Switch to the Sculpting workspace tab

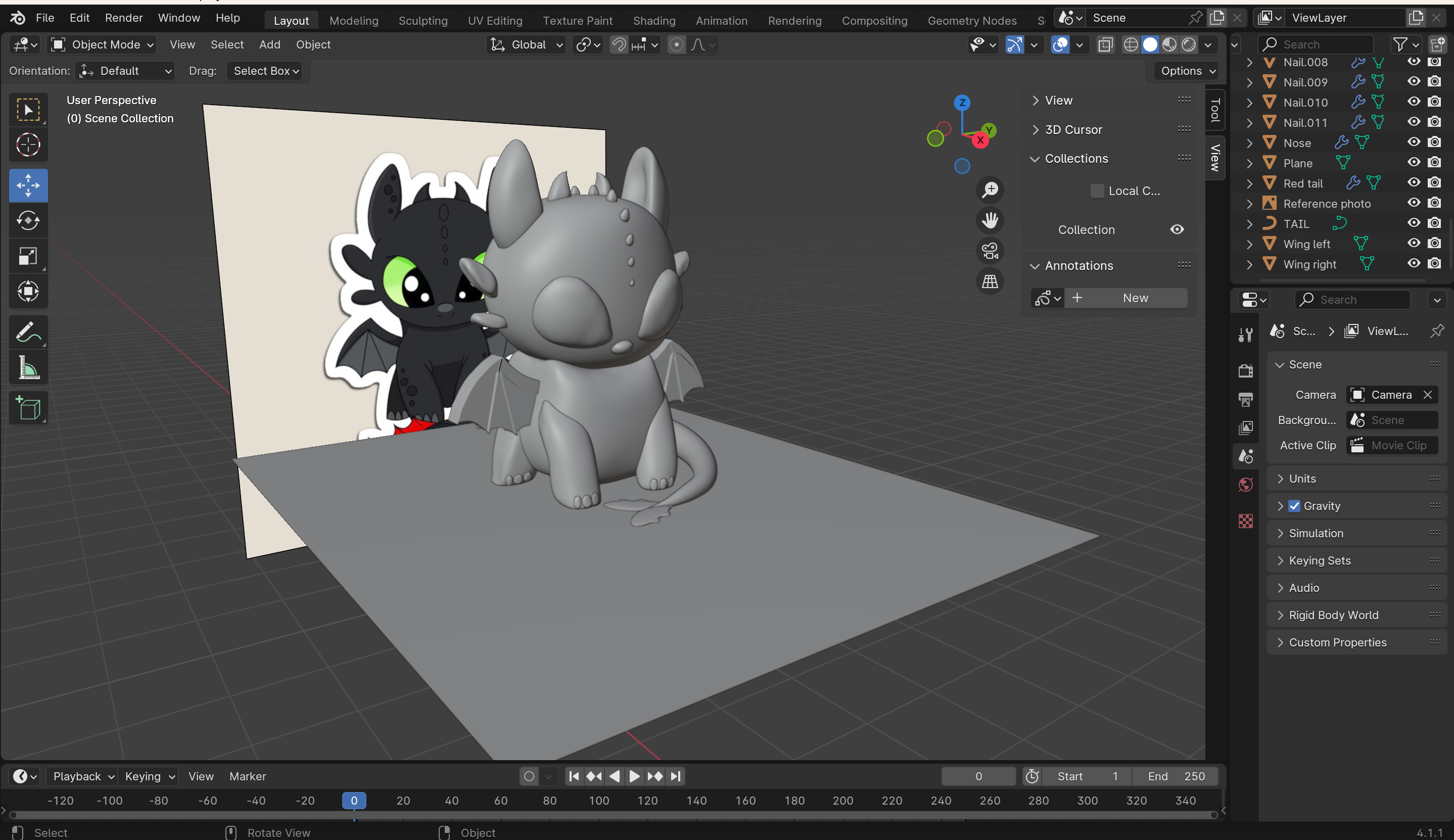[423, 20]
